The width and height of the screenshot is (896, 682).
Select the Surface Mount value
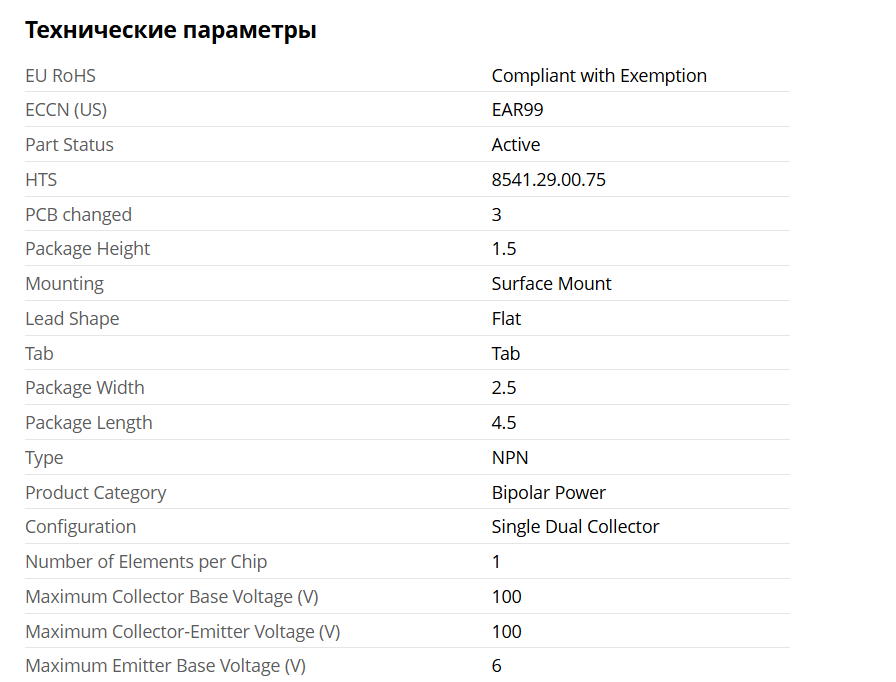(x=551, y=284)
